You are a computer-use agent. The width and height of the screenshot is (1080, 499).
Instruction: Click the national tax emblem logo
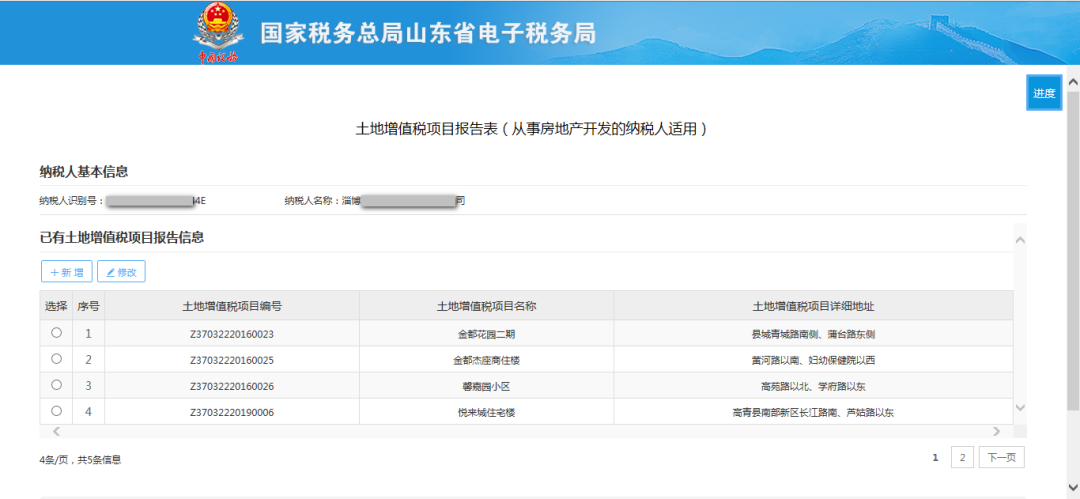[217, 32]
